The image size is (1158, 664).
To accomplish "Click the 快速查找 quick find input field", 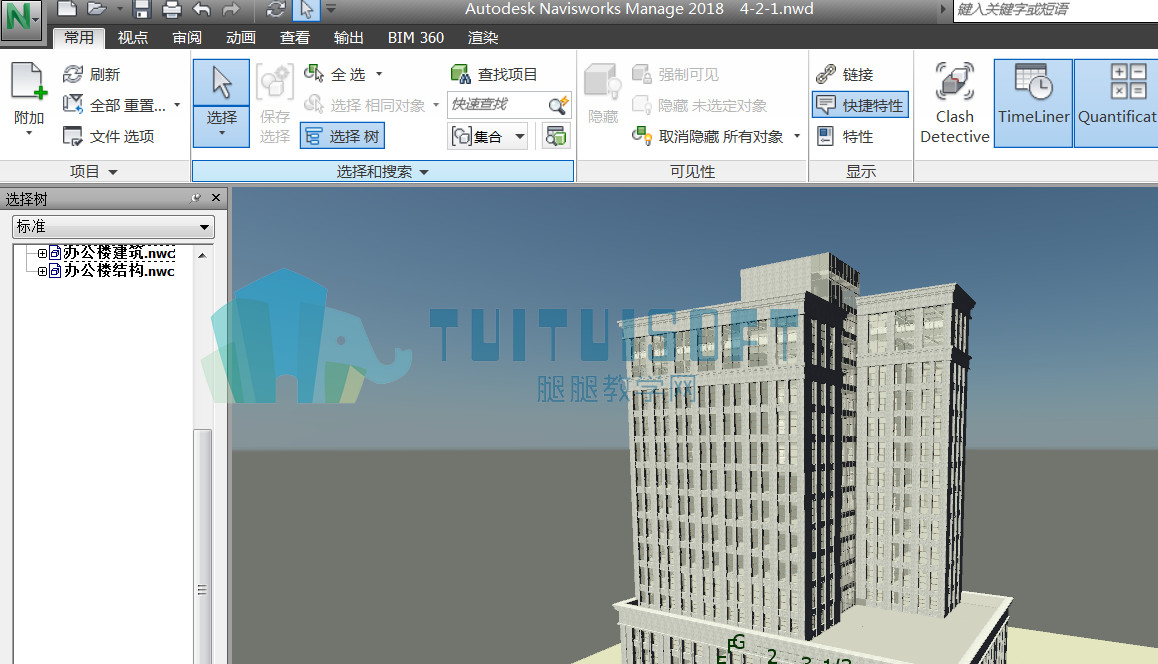I will (x=499, y=105).
